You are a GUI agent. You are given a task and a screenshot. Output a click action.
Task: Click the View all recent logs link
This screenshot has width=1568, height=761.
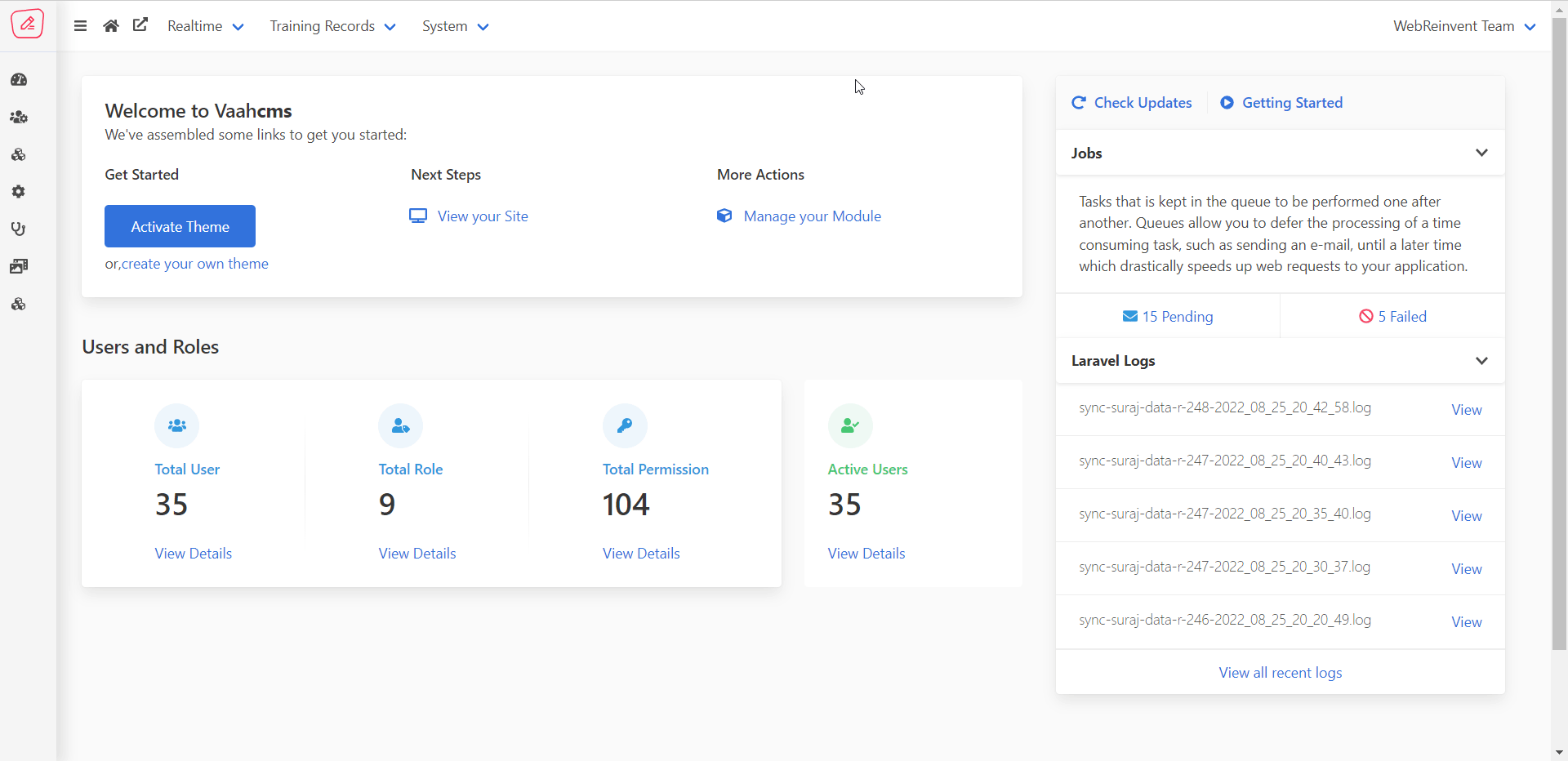click(1280, 673)
